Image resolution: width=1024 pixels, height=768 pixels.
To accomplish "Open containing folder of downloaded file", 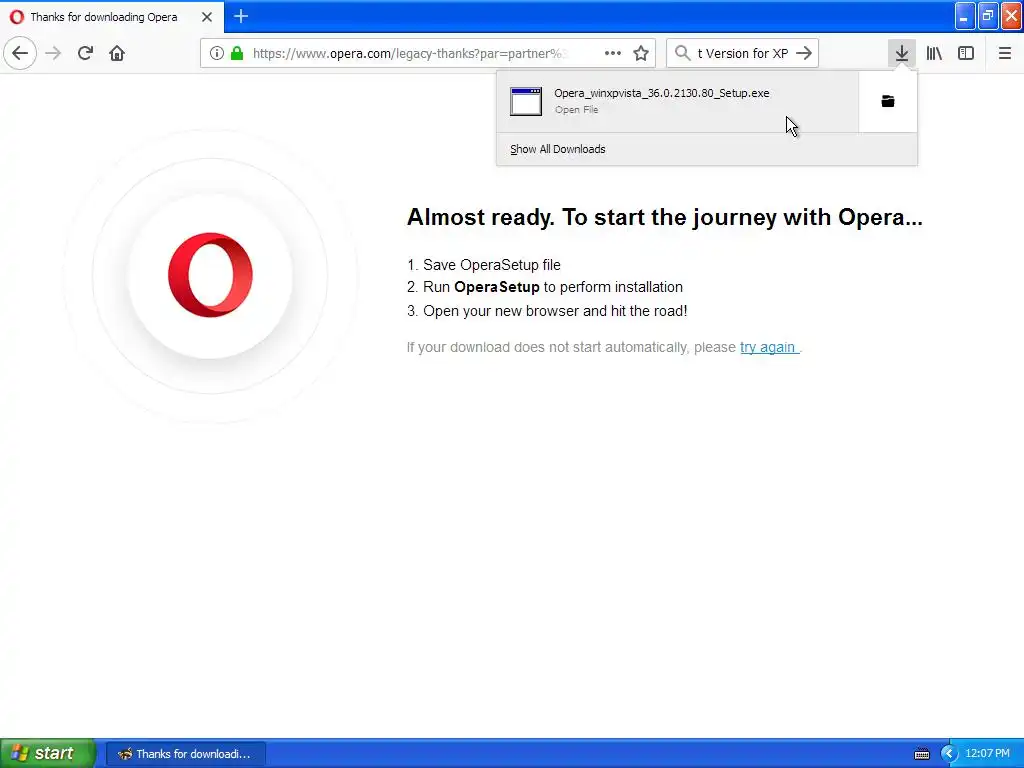I will pyautogui.click(x=888, y=101).
